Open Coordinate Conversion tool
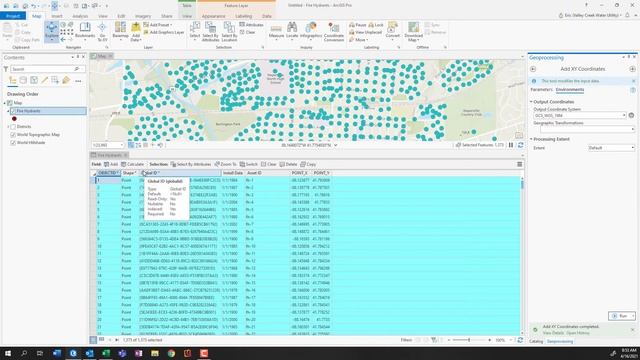This screenshot has height=360, width=640. pos(334,32)
